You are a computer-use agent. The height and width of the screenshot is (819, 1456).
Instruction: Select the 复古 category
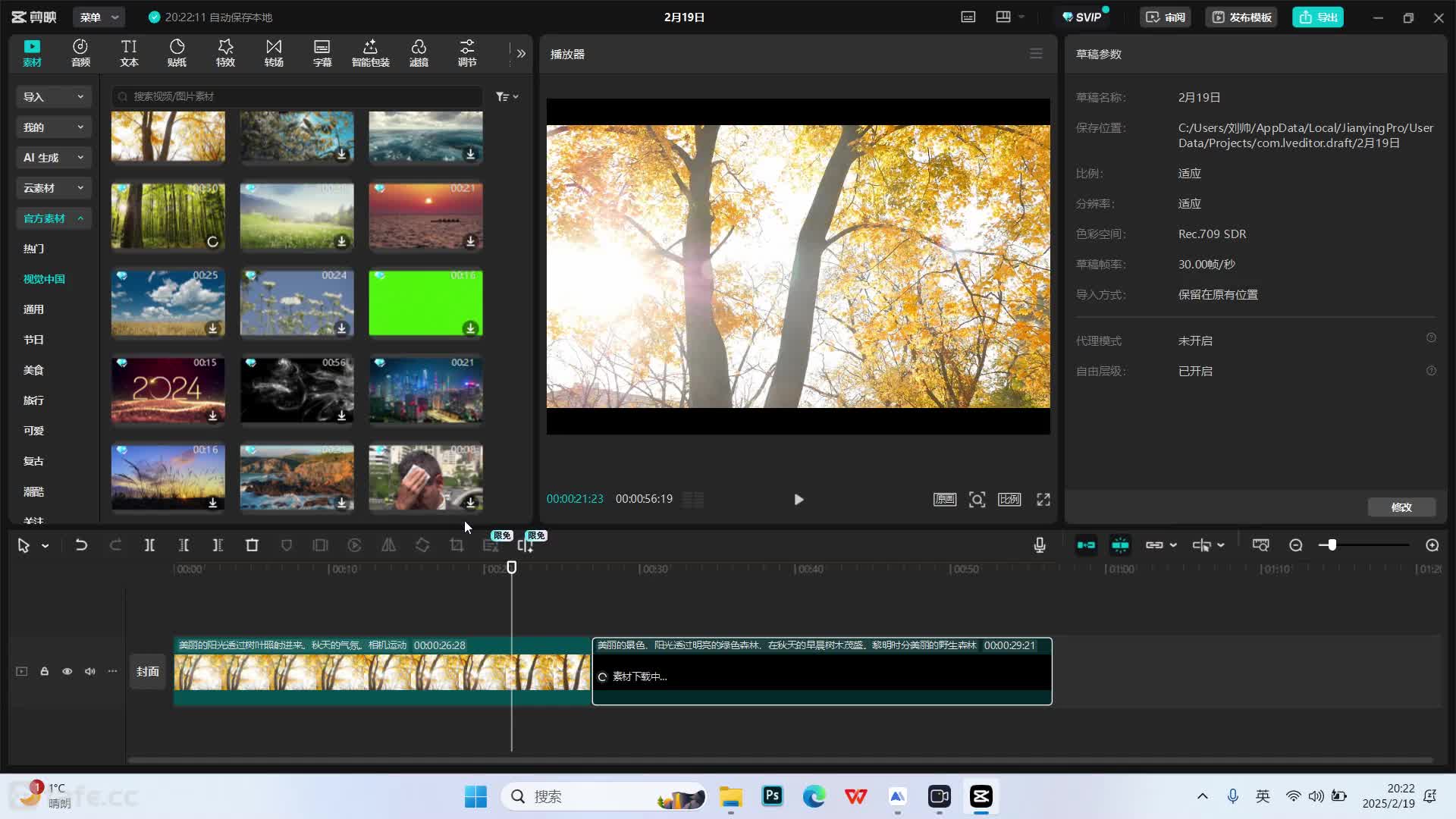(33, 461)
